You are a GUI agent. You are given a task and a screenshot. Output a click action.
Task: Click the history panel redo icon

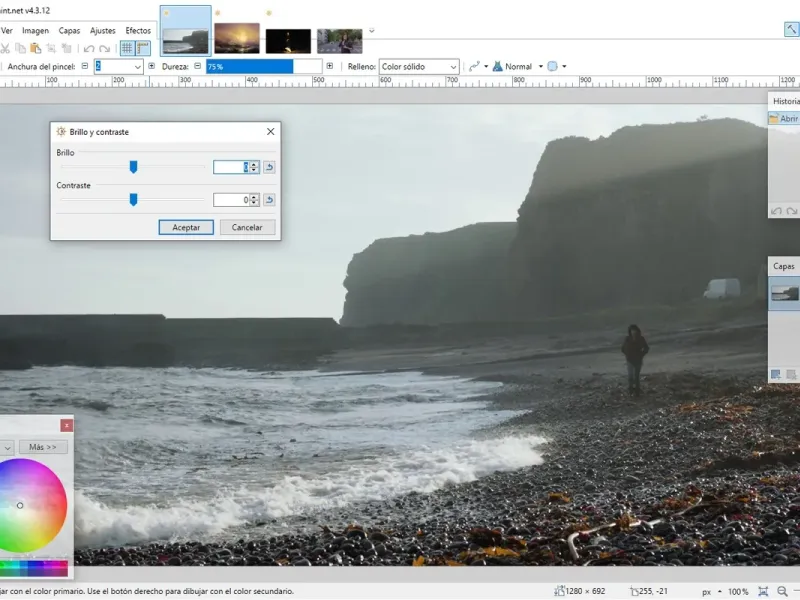[x=792, y=211]
